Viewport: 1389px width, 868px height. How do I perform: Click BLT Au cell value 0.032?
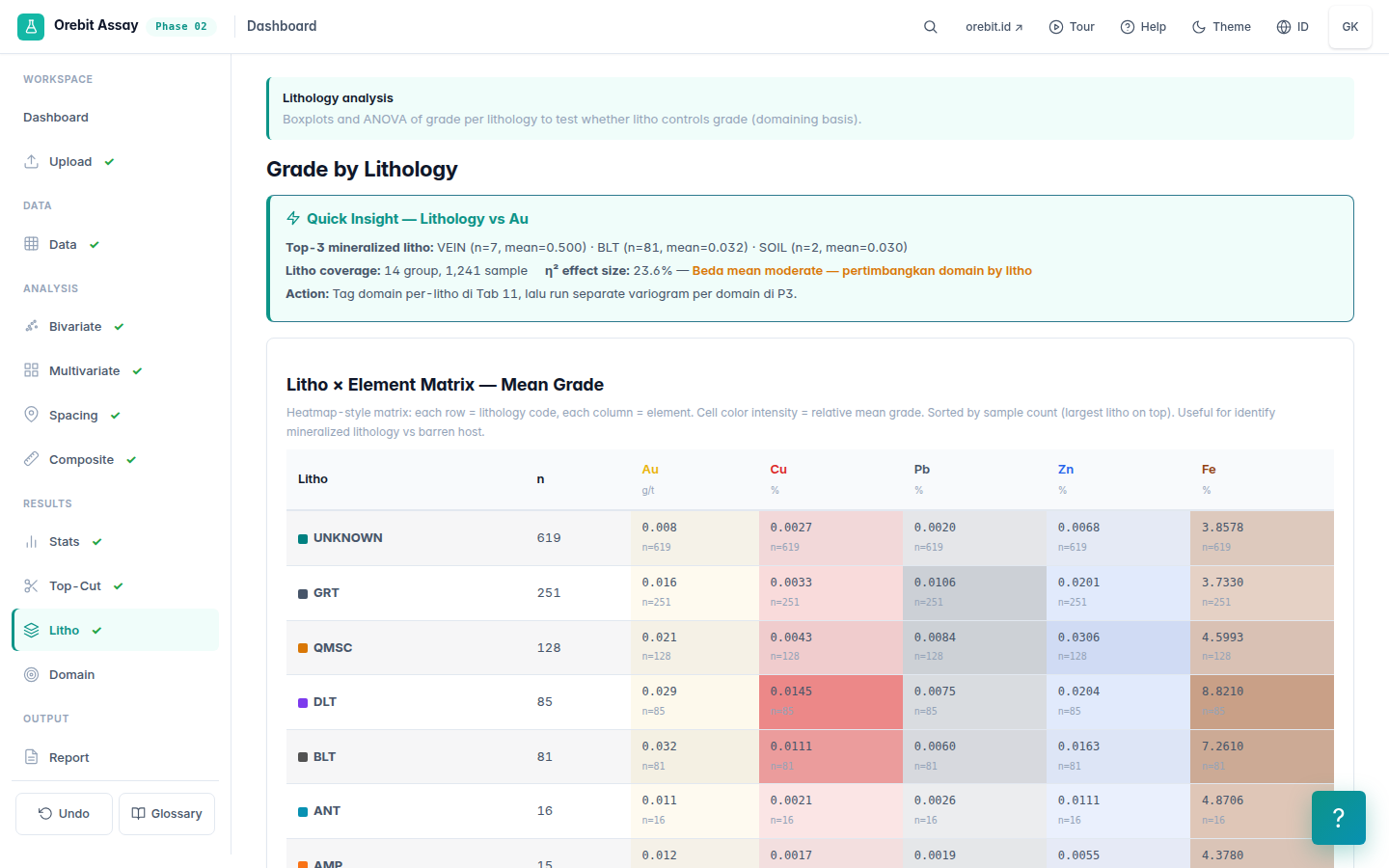pyautogui.click(x=660, y=747)
